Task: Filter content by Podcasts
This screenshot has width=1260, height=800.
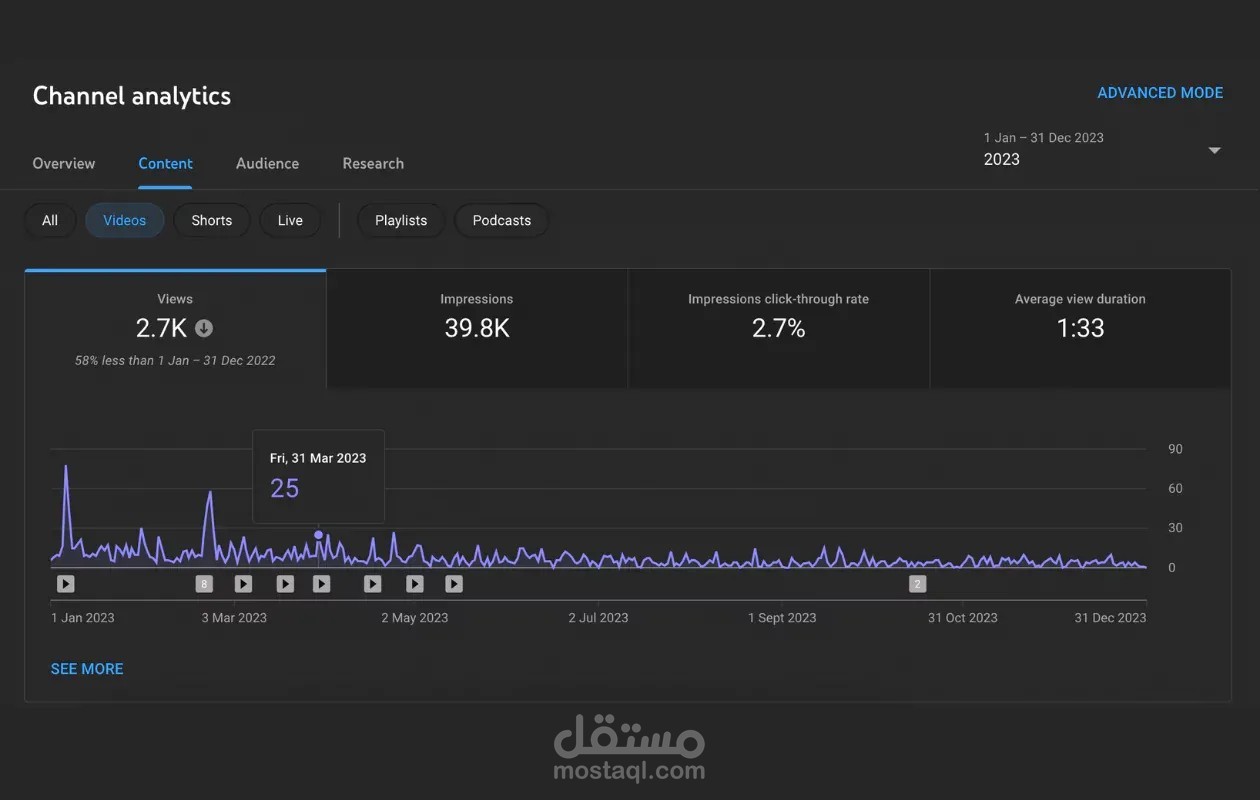Action: point(502,220)
